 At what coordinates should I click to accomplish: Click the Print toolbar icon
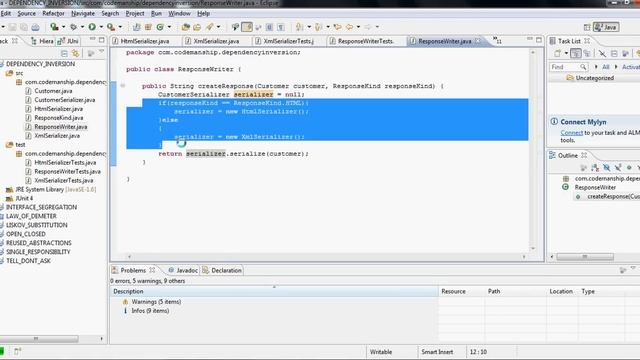(x=36, y=27)
